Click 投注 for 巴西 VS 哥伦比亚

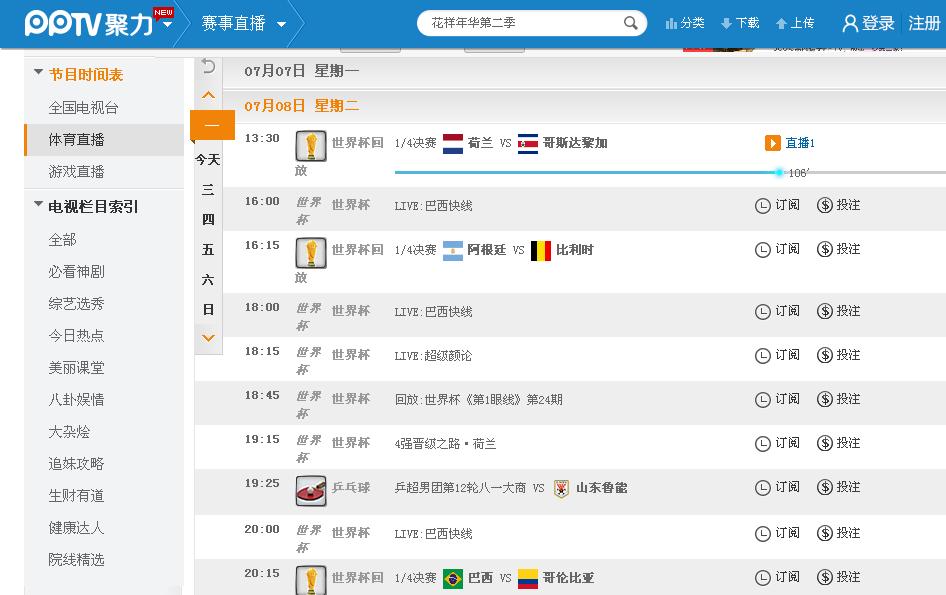pyautogui.click(x=839, y=577)
